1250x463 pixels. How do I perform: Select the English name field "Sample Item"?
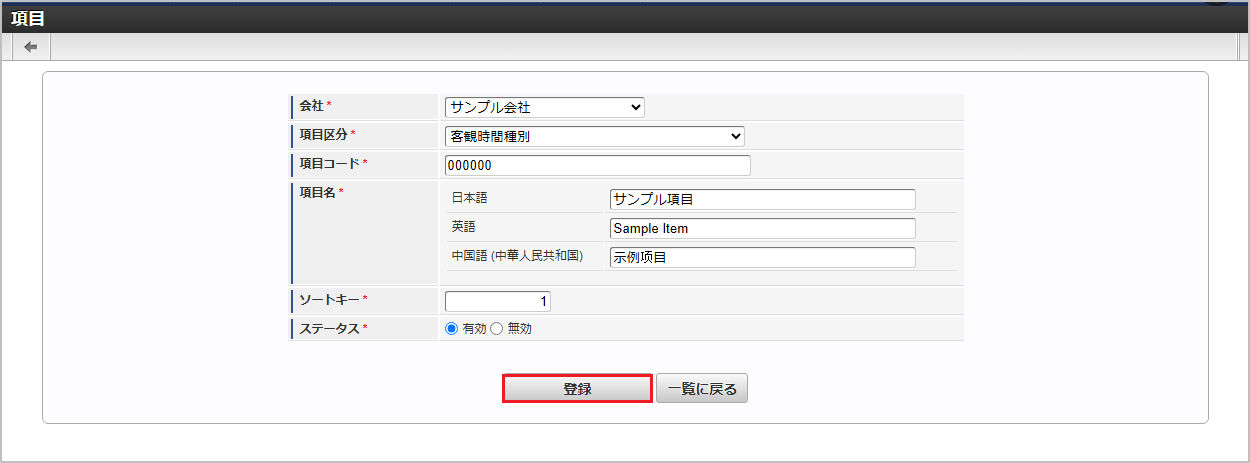click(x=762, y=228)
